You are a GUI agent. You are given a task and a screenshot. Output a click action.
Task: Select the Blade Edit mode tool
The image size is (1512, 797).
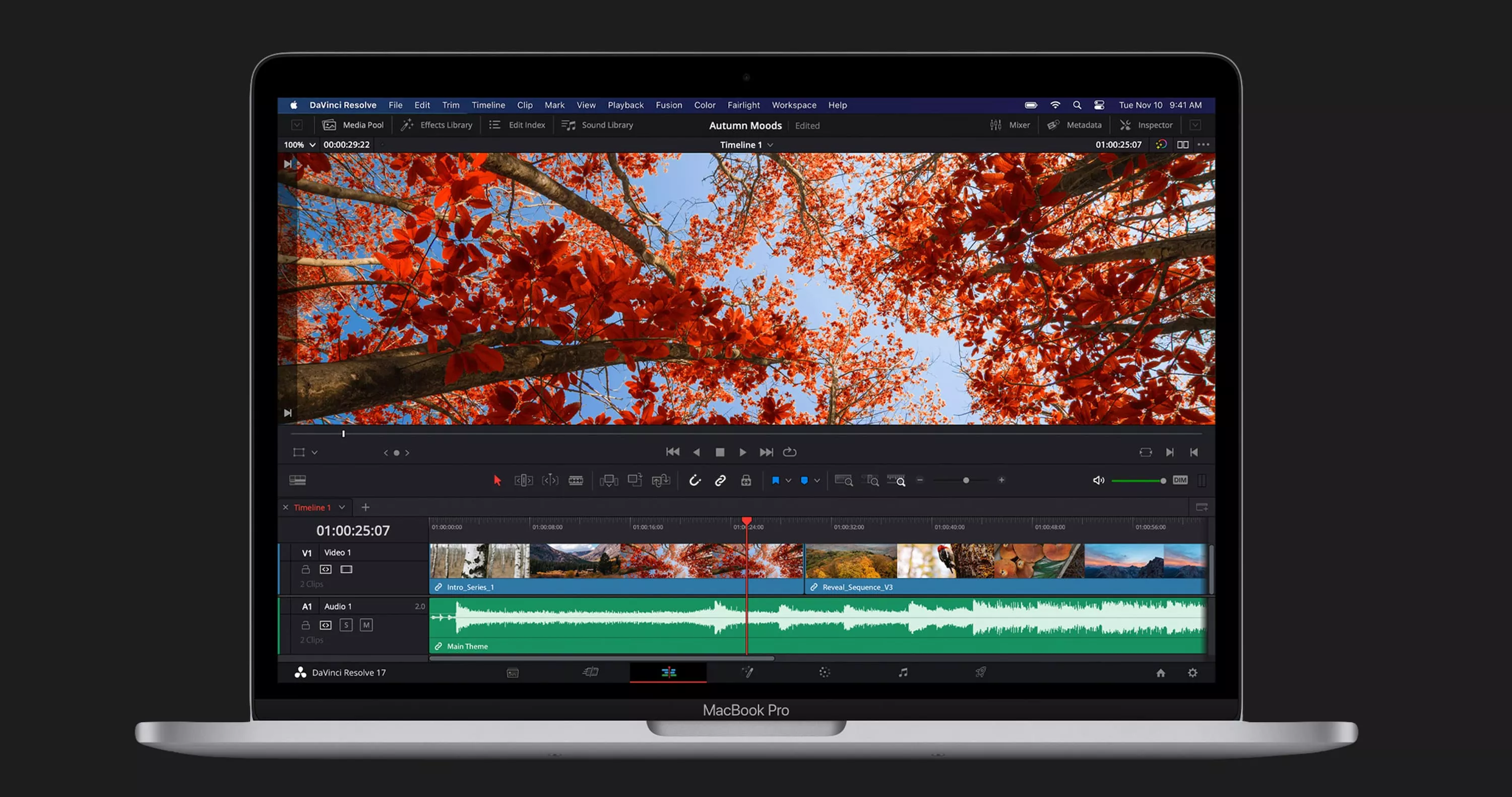click(x=577, y=480)
